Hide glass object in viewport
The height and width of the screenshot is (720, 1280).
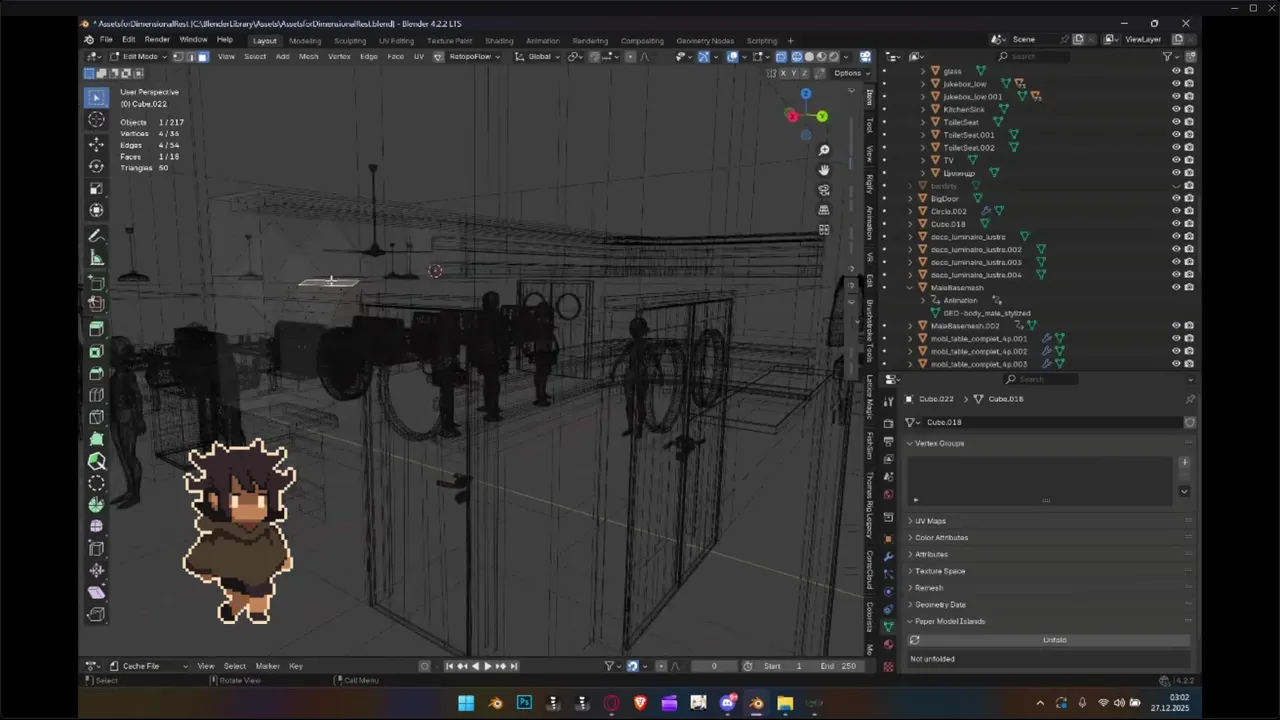click(1176, 71)
